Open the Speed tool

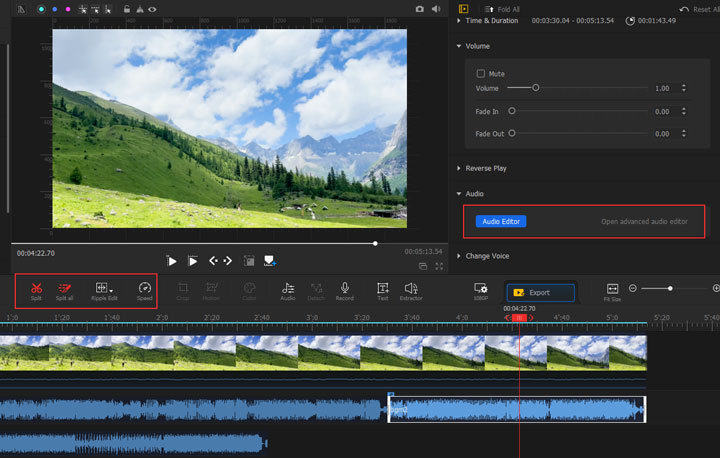(145, 289)
